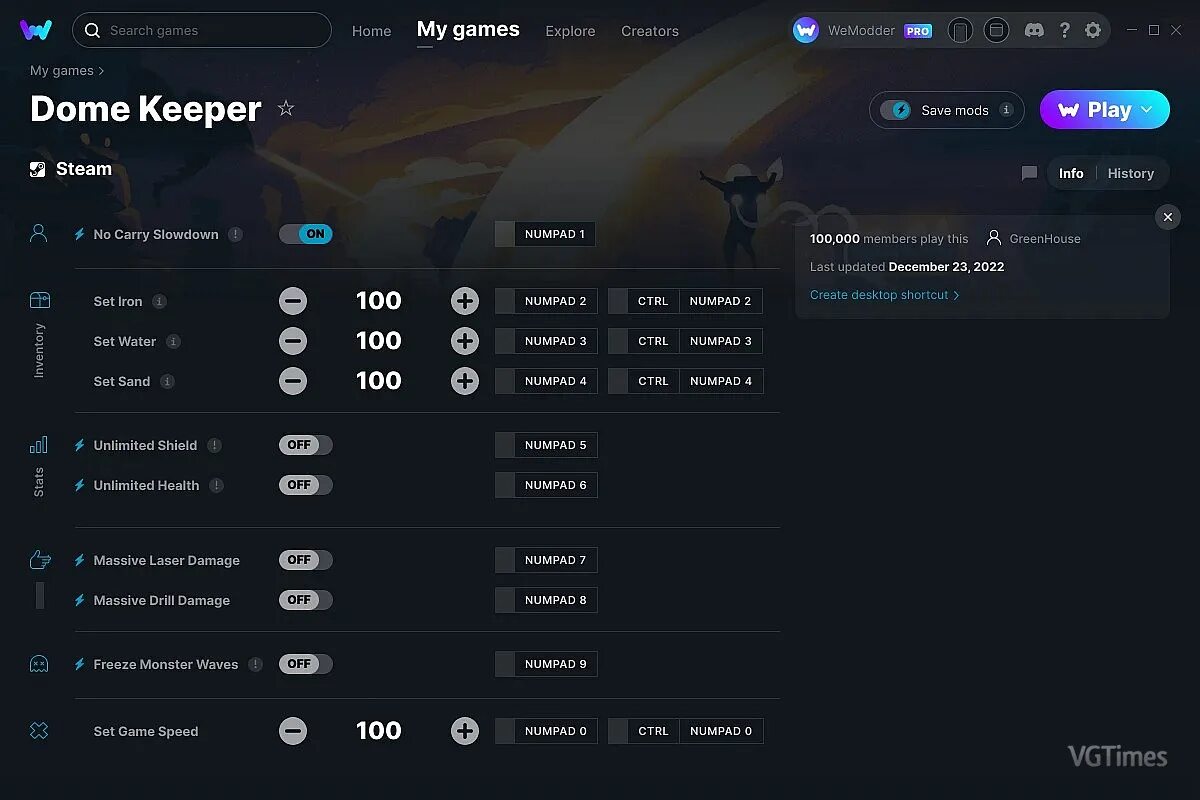Image resolution: width=1200 pixels, height=800 pixels.
Task: Click the first window layout icon beside PRO badge
Action: [960, 31]
